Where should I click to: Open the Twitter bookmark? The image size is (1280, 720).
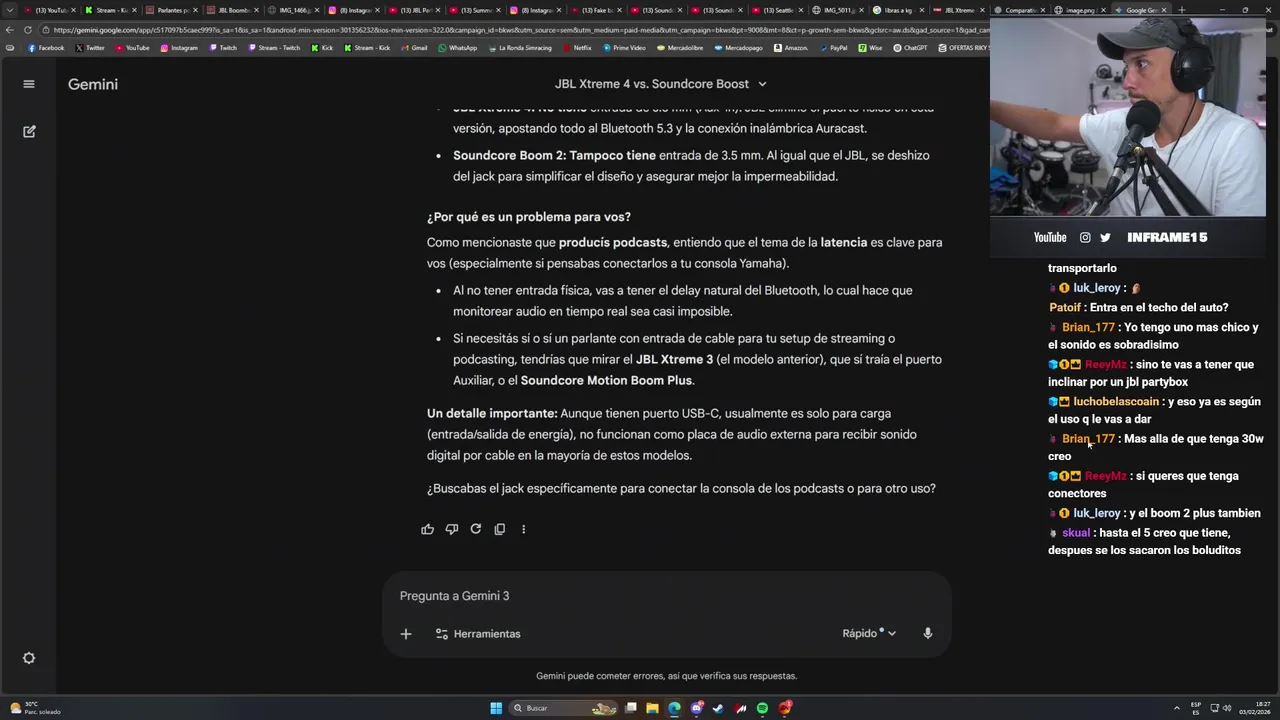(90, 48)
